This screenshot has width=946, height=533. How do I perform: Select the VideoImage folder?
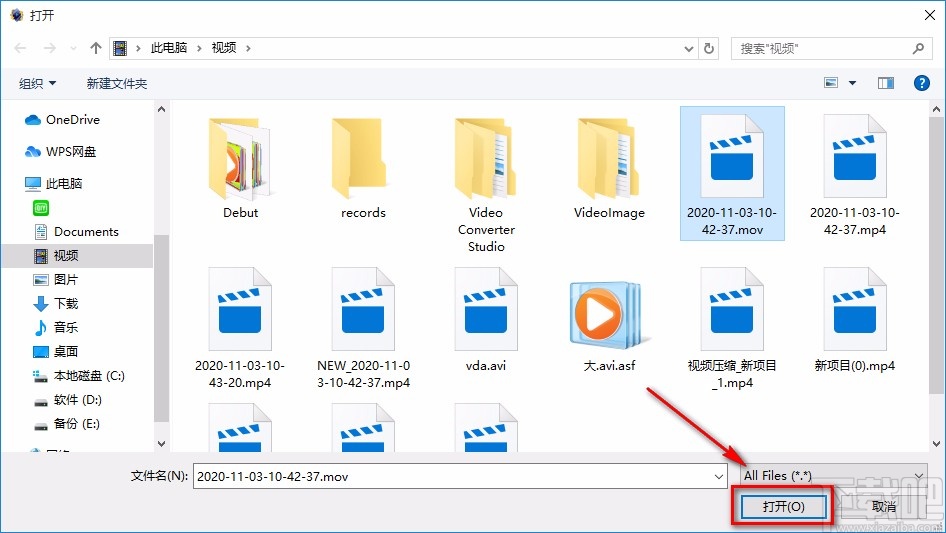coord(609,169)
